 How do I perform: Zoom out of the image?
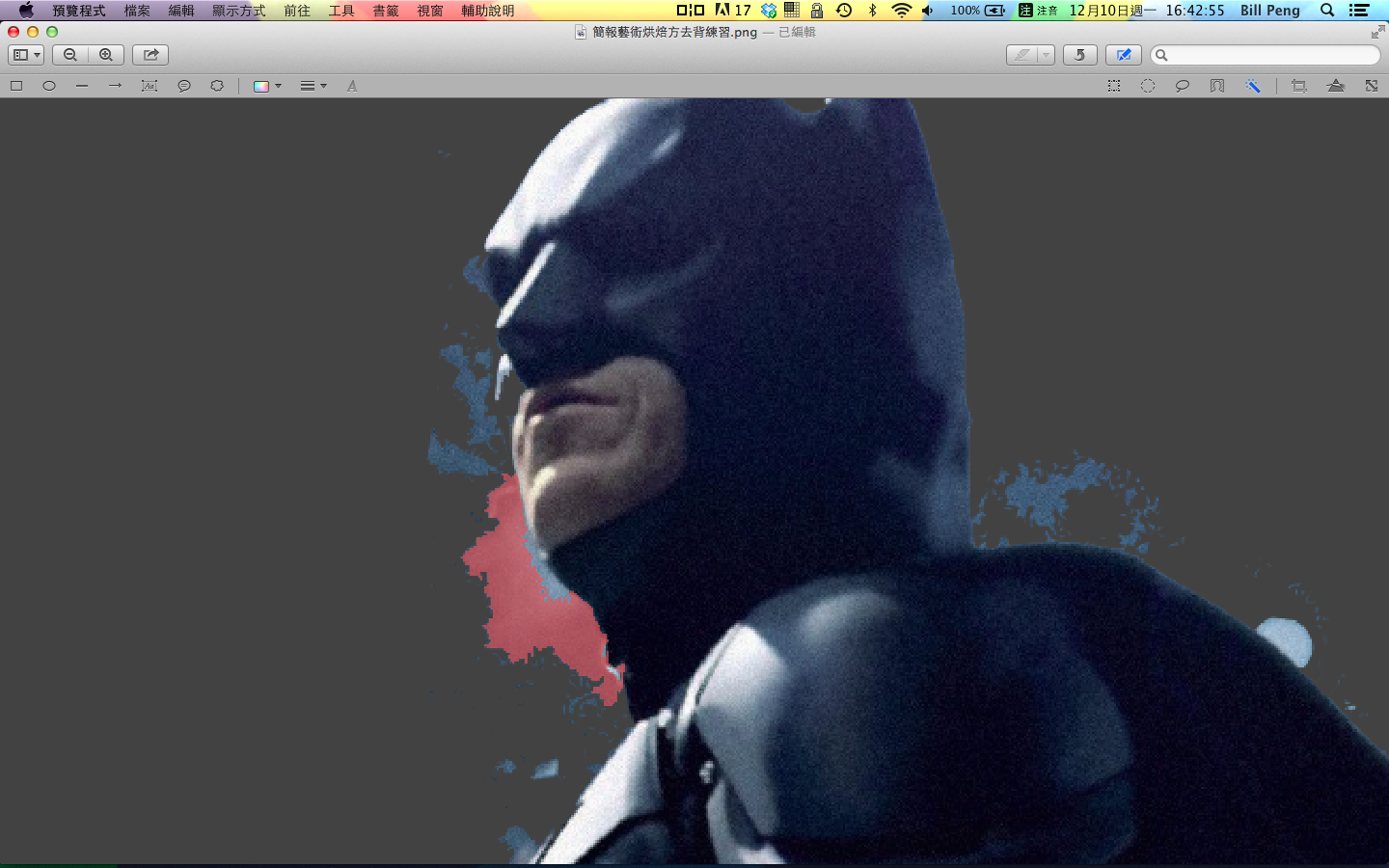coord(70,55)
